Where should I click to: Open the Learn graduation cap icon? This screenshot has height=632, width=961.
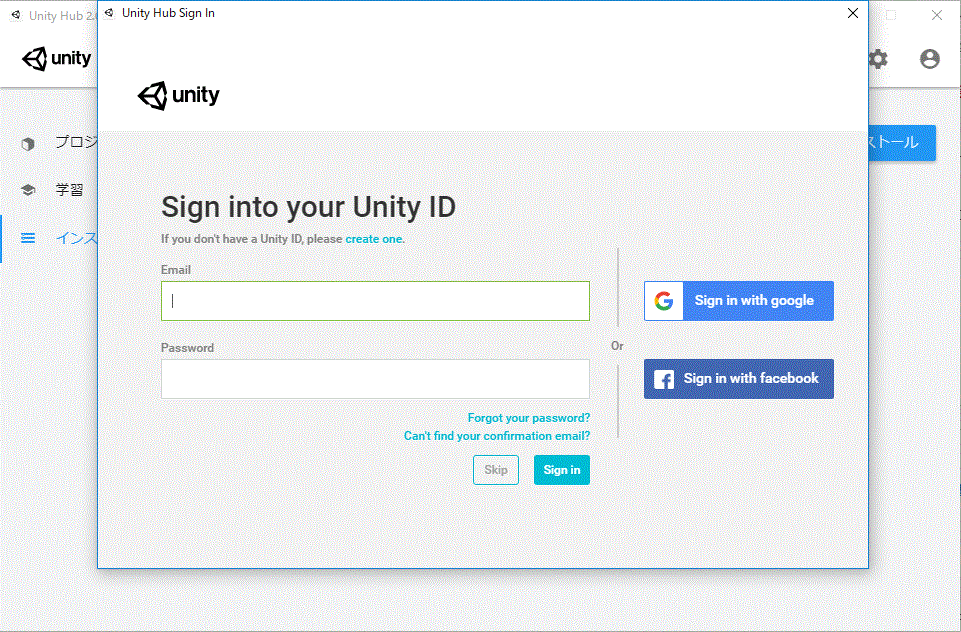28,190
